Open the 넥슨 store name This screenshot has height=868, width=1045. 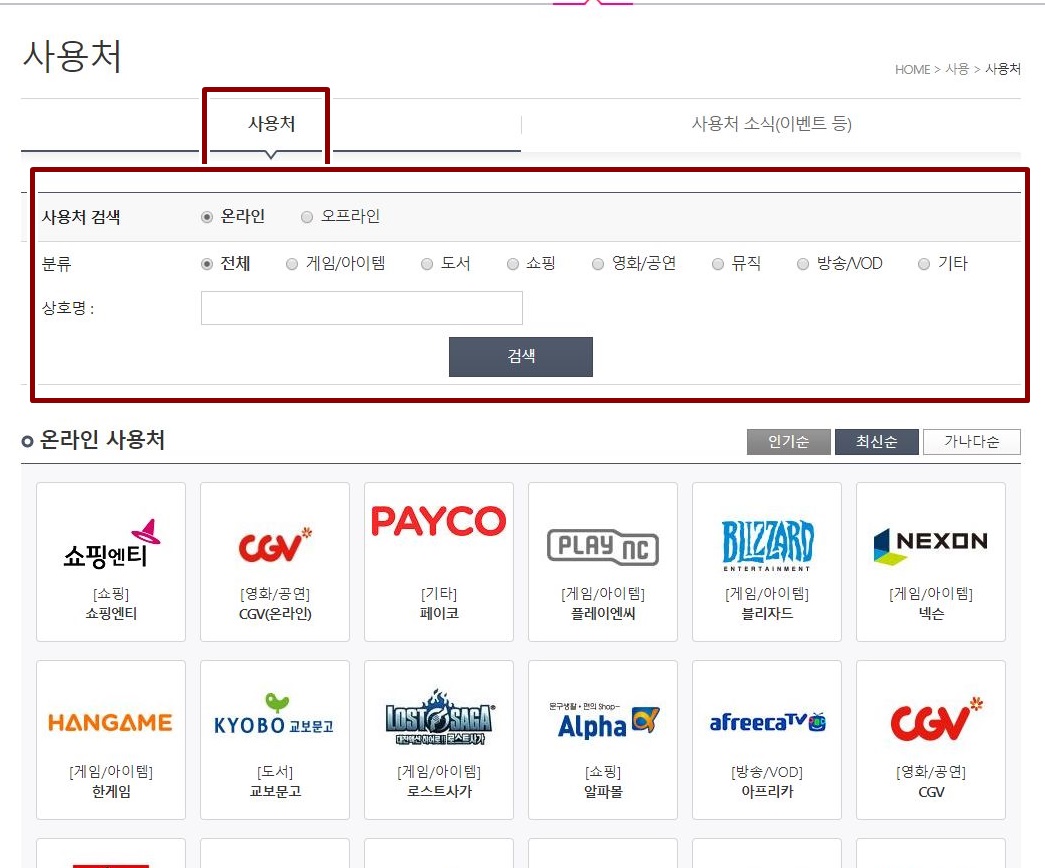click(931, 613)
